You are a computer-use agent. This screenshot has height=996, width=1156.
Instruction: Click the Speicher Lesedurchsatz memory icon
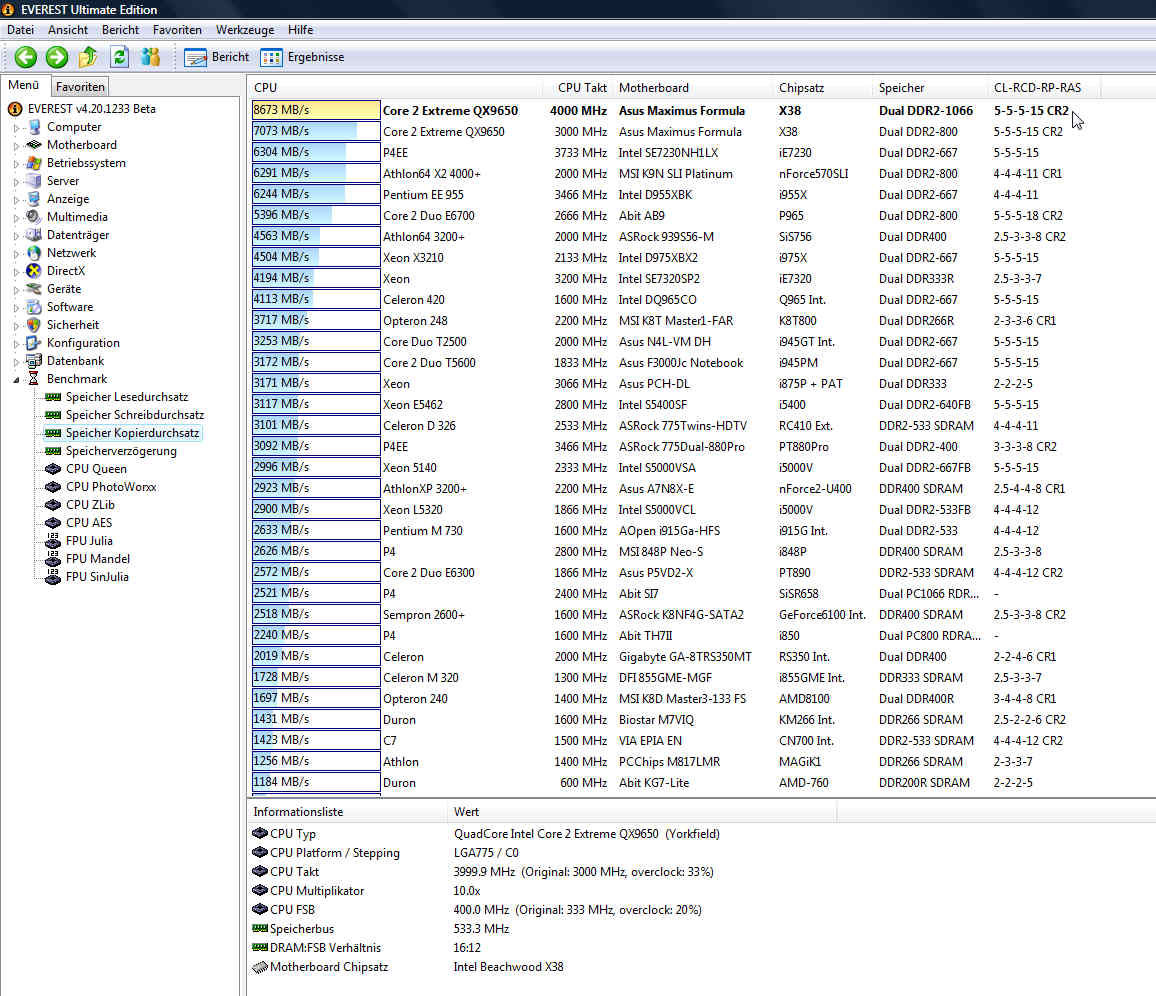pos(53,397)
